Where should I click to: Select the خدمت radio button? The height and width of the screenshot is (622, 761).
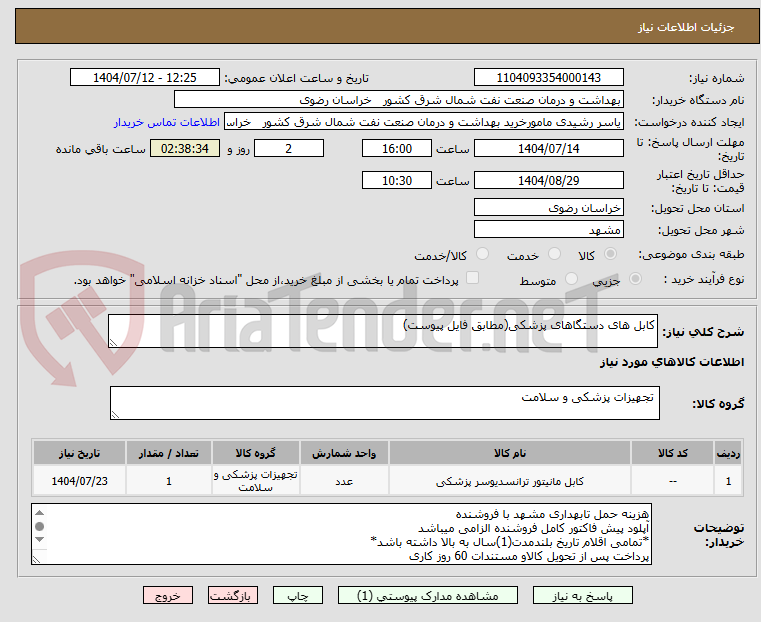point(554,254)
